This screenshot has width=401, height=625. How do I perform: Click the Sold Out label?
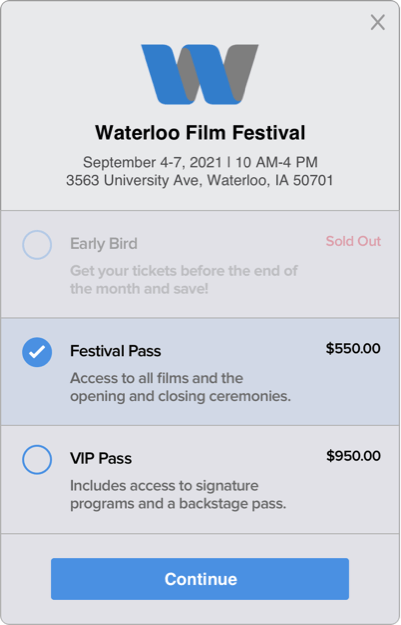coord(353,241)
